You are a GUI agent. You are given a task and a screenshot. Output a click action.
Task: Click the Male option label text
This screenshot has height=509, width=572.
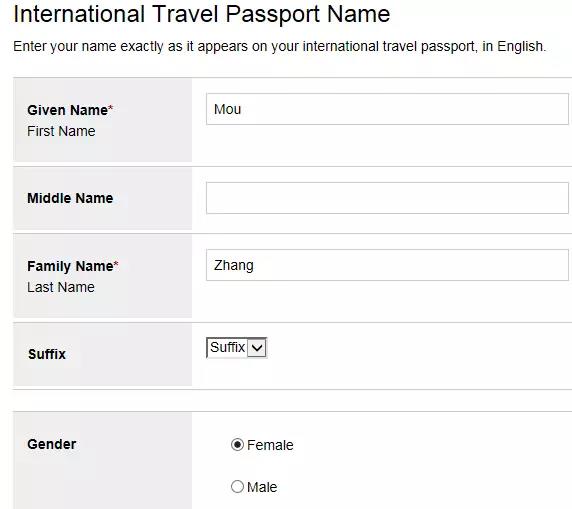coord(262,487)
